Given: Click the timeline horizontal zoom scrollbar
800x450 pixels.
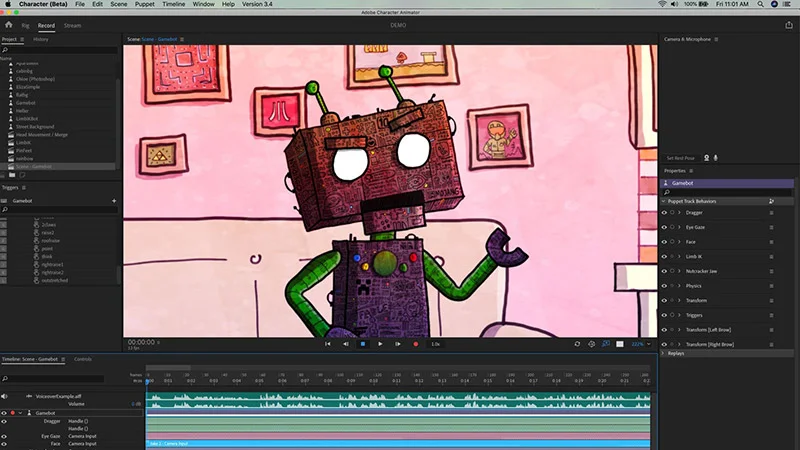Looking at the screenshot, I should (x=168, y=367).
